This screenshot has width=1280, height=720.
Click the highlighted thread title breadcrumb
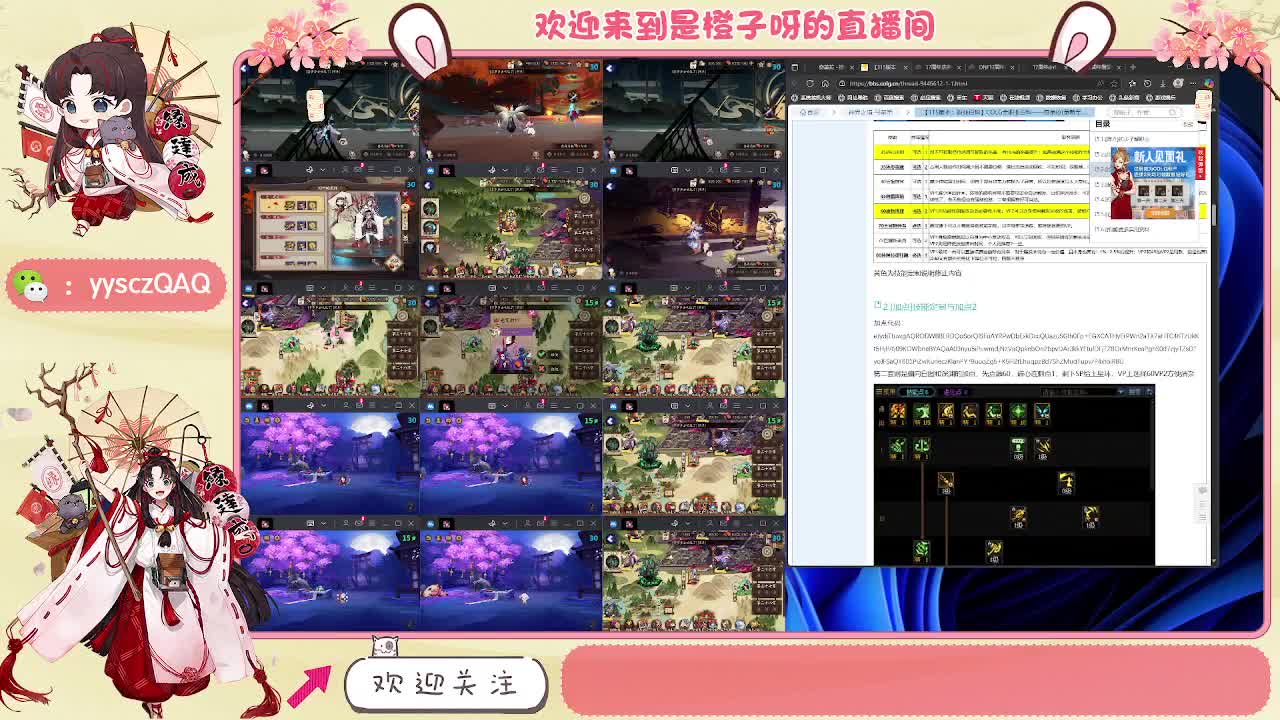click(1003, 112)
